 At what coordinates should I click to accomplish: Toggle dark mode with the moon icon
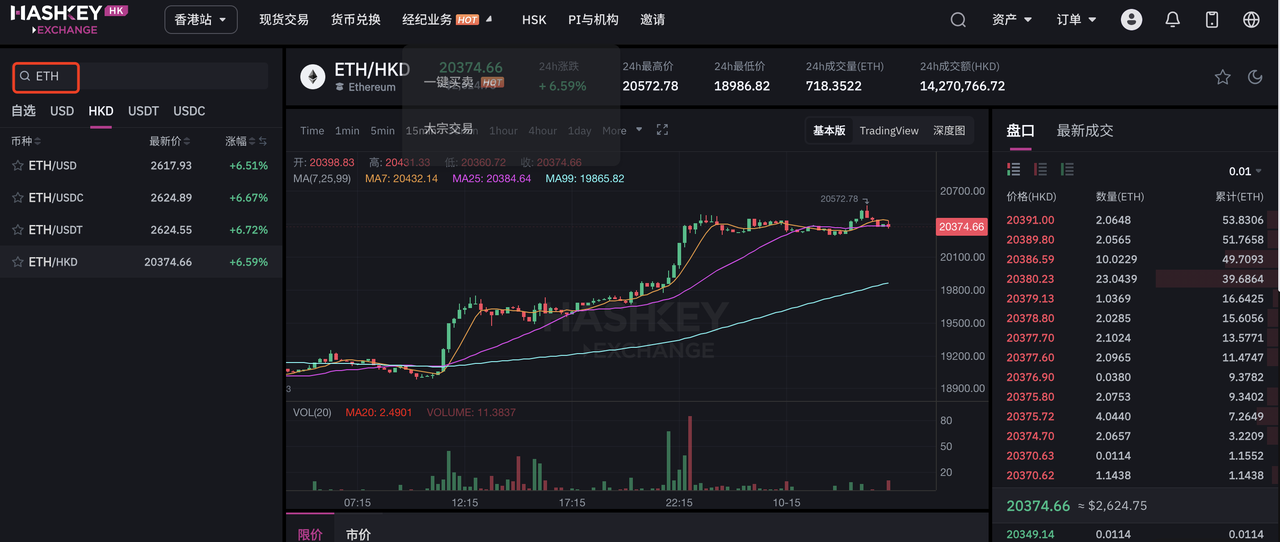pyautogui.click(x=1255, y=77)
